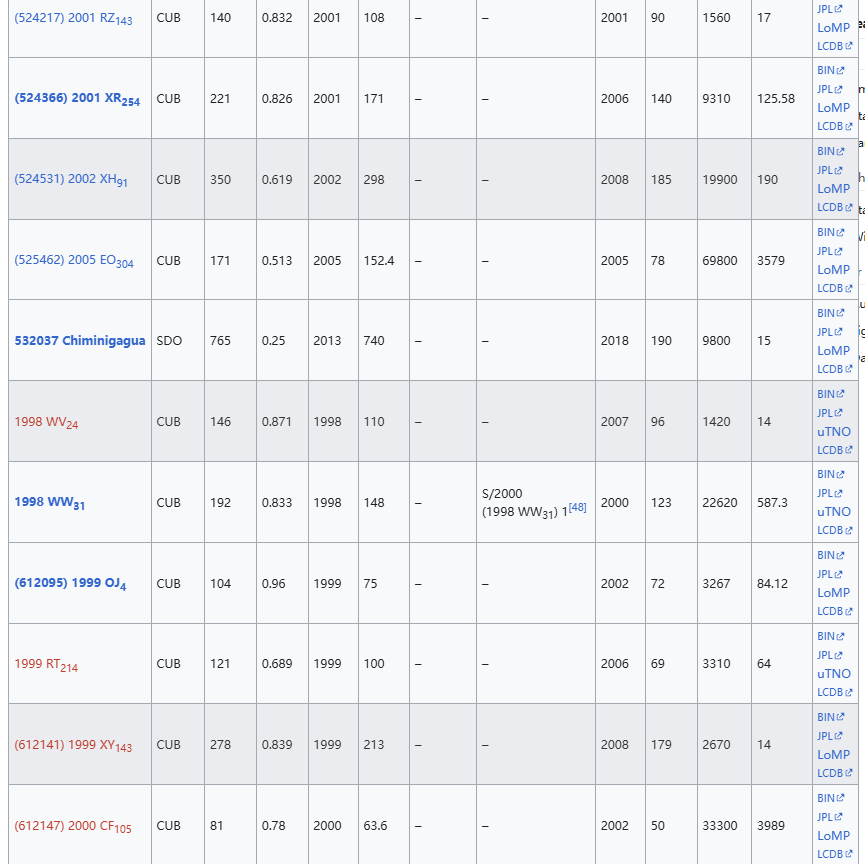Viewport: 865px width, 864px height.
Task: Click the 1998 WW31 bold object link
Action: pos(49,503)
